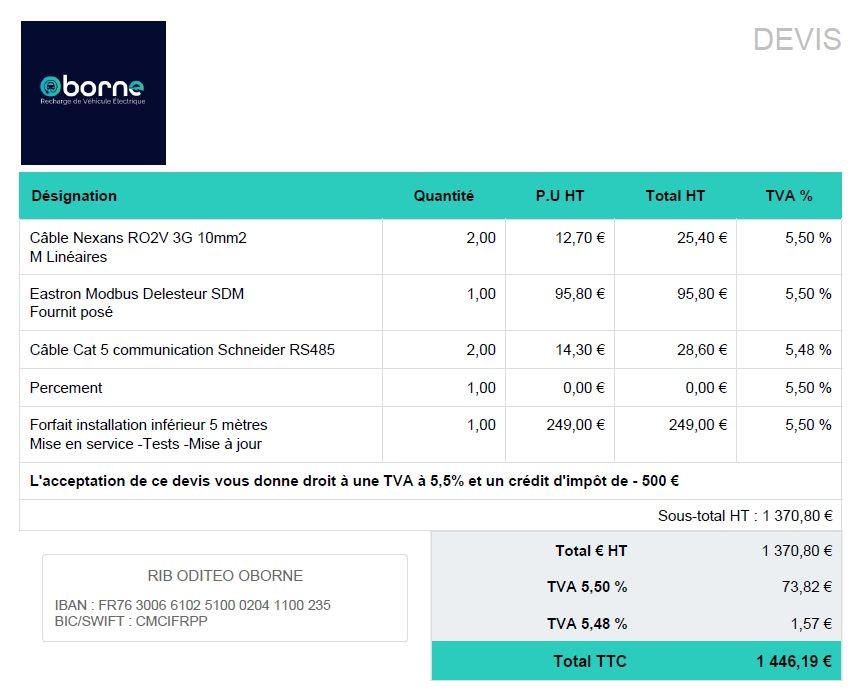Click the 'Percement' designation
The image size is (855, 692).
tap(66, 388)
